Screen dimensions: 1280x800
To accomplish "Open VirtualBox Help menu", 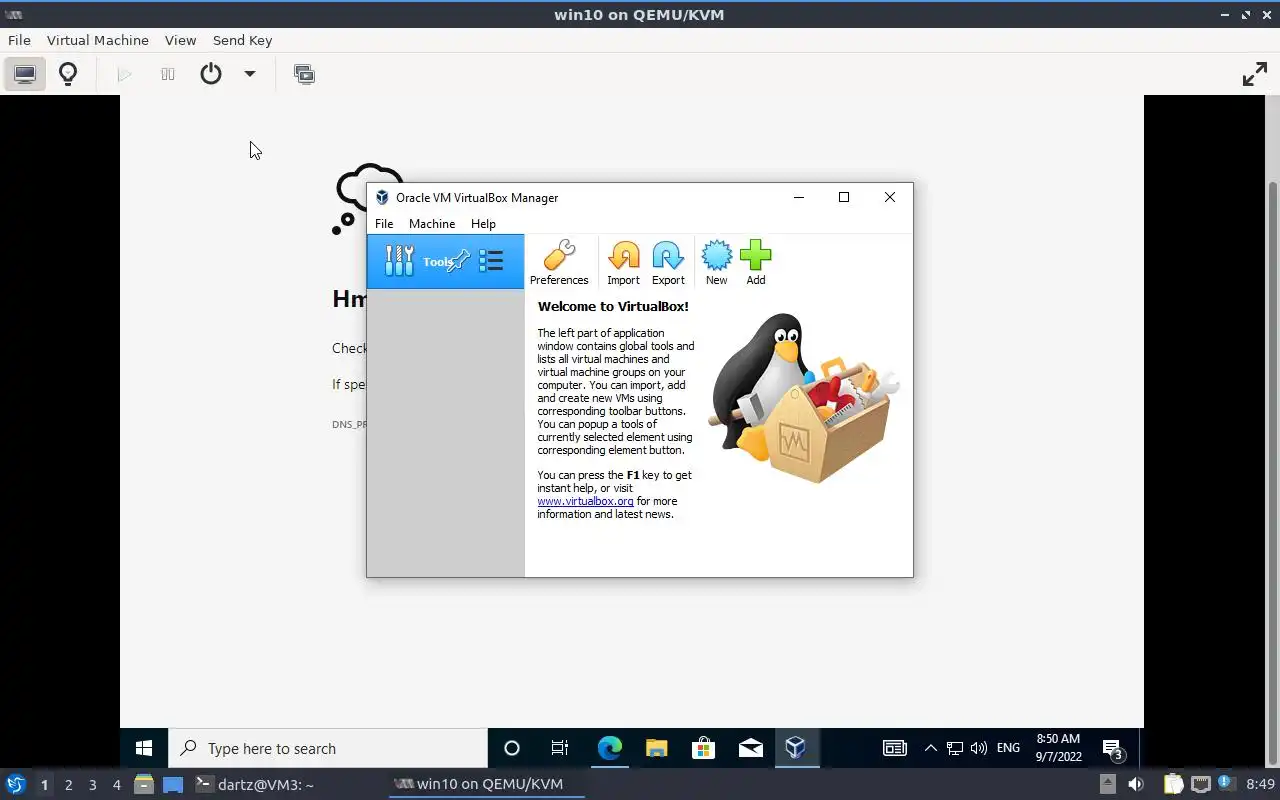I will pos(483,224).
